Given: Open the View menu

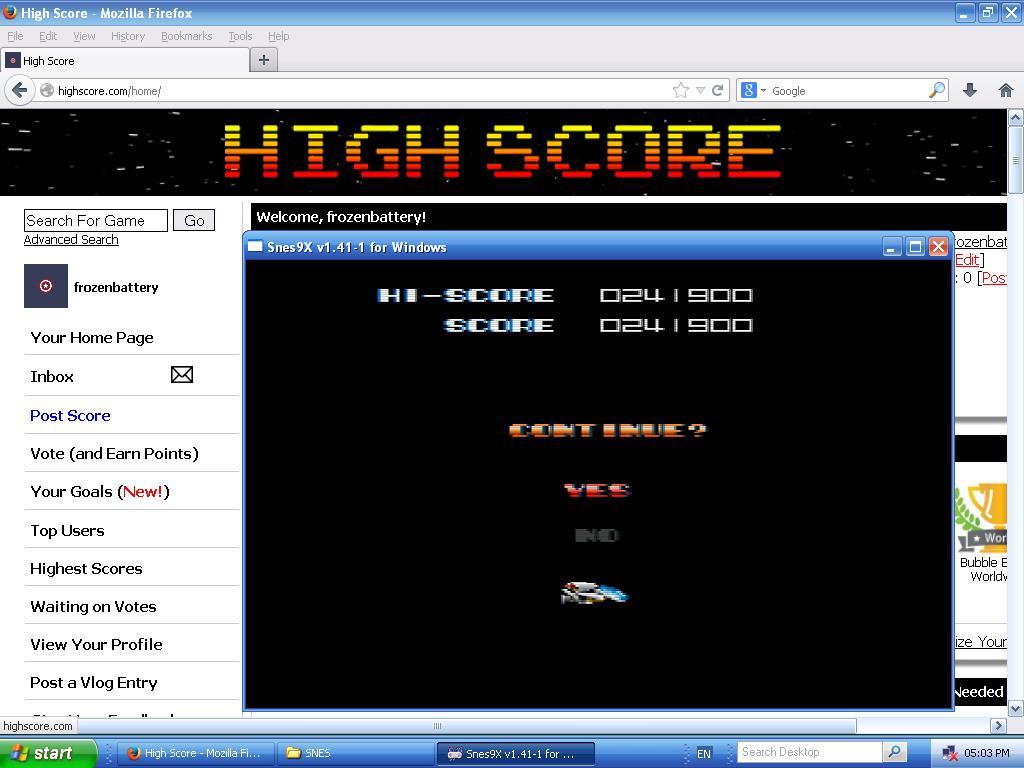Looking at the screenshot, I should click(84, 36).
